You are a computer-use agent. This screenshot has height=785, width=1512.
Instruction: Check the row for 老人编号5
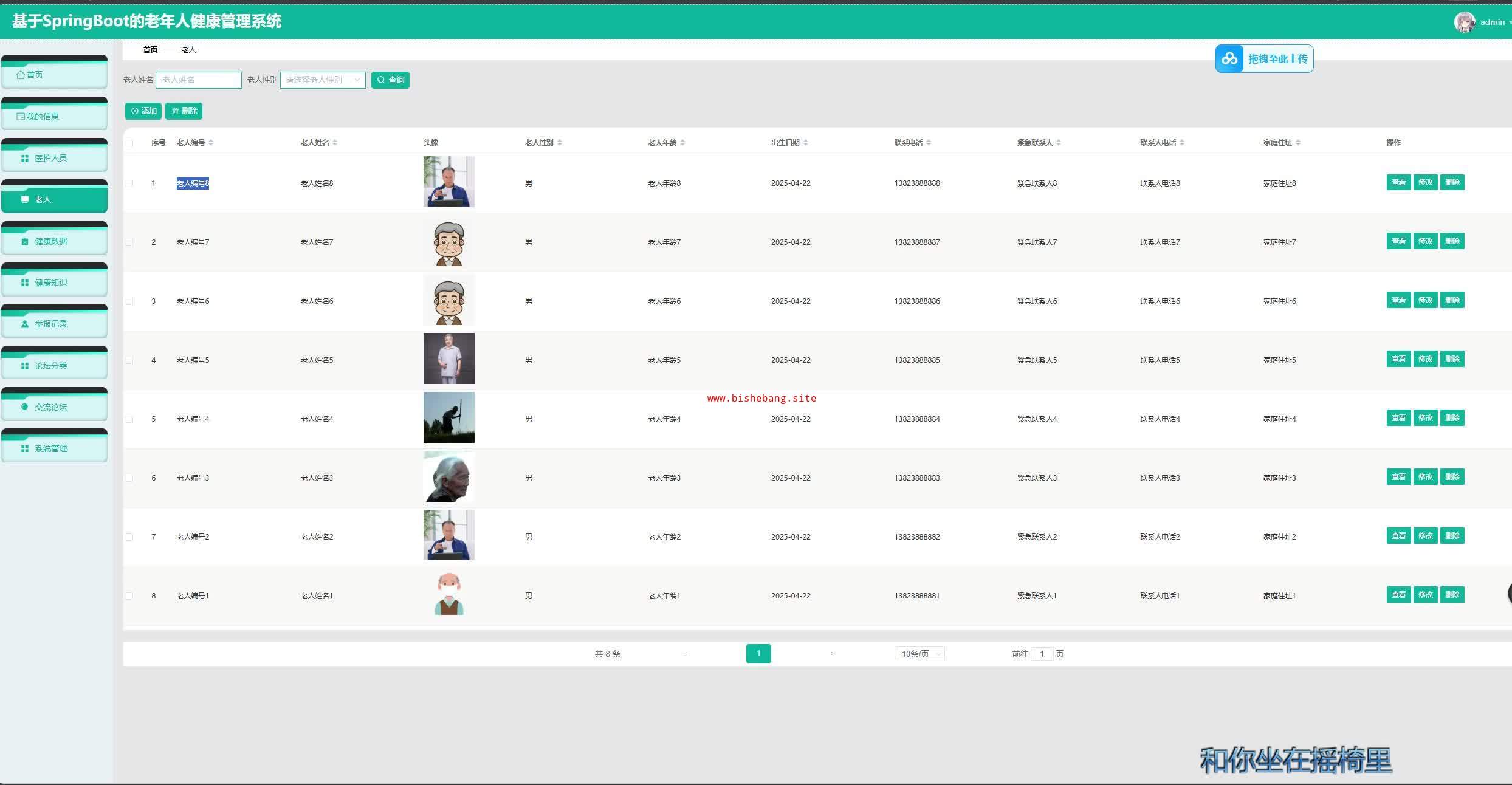click(x=129, y=360)
